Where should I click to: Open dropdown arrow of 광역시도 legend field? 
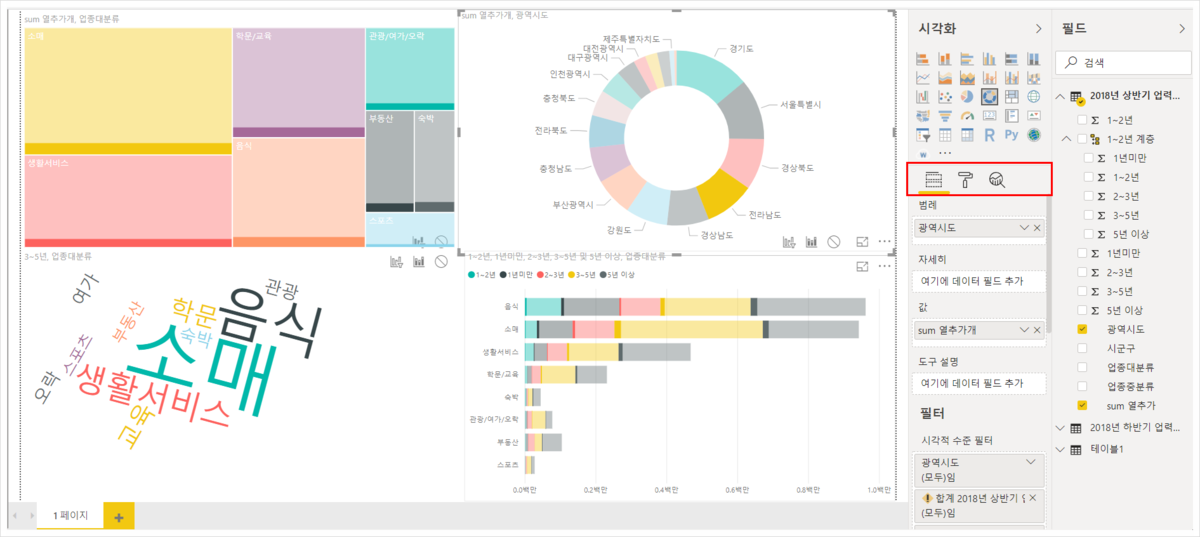click(1023, 228)
